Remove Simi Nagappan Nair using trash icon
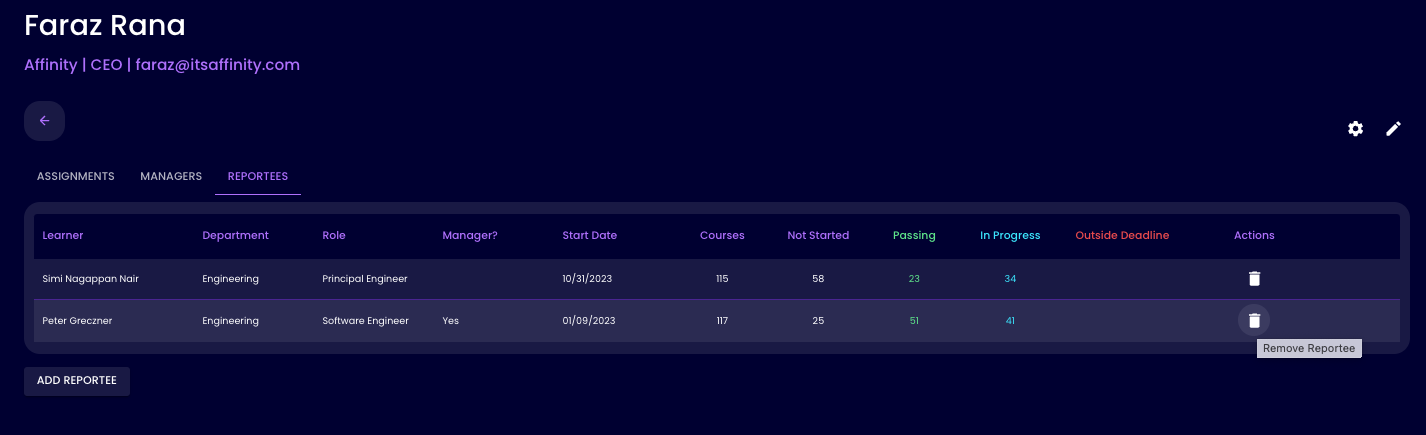Viewport: 1426px width, 435px height. tap(1254, 279)
